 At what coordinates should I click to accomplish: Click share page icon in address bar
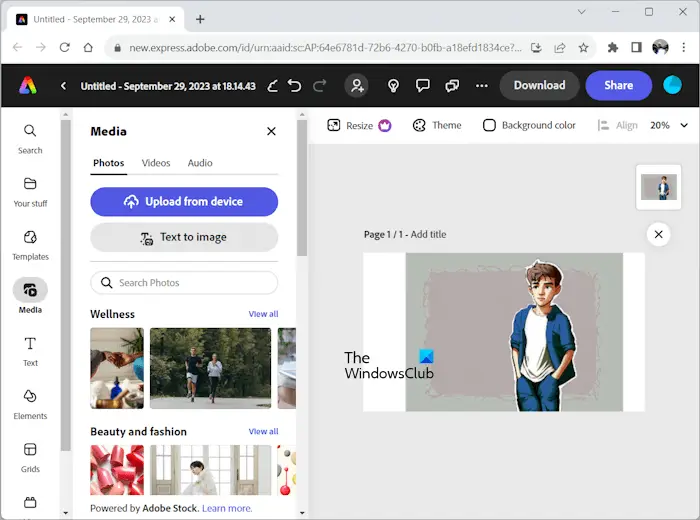tap(559, 47)
